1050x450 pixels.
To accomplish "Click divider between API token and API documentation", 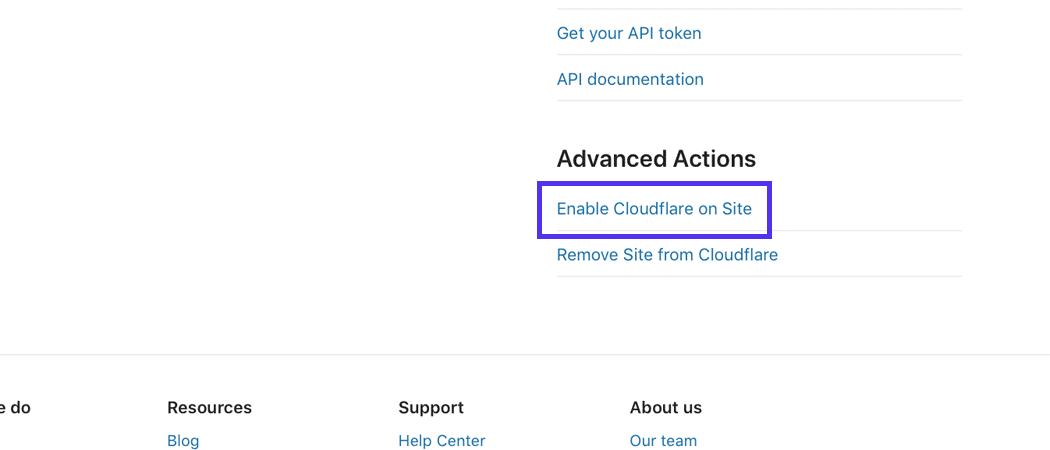I will (x=759, y=55).
